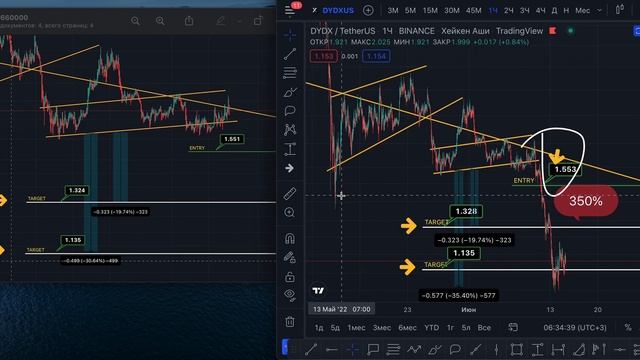Open the XABCD patterns tool

pyautogui.click(x=290, y=129)
